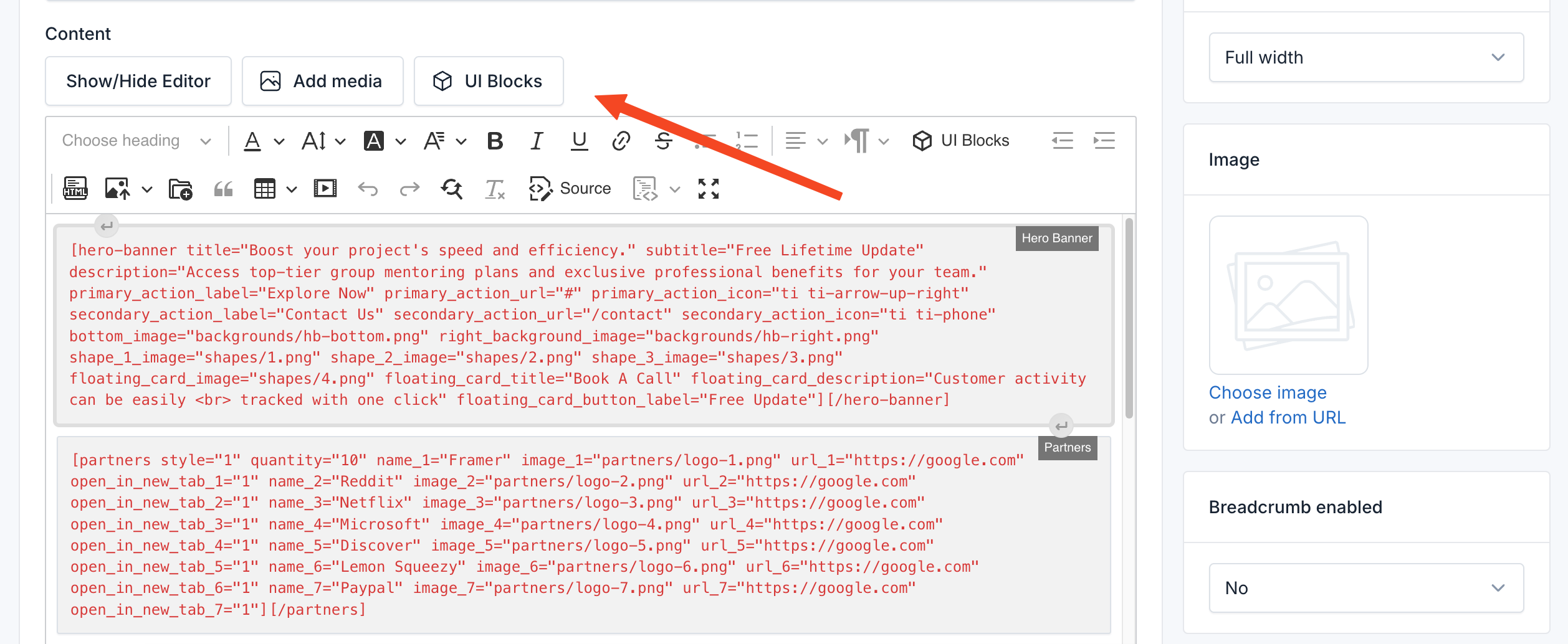Insert media embed video icon
Viewport: 1568px width, 644px height.
325,188
